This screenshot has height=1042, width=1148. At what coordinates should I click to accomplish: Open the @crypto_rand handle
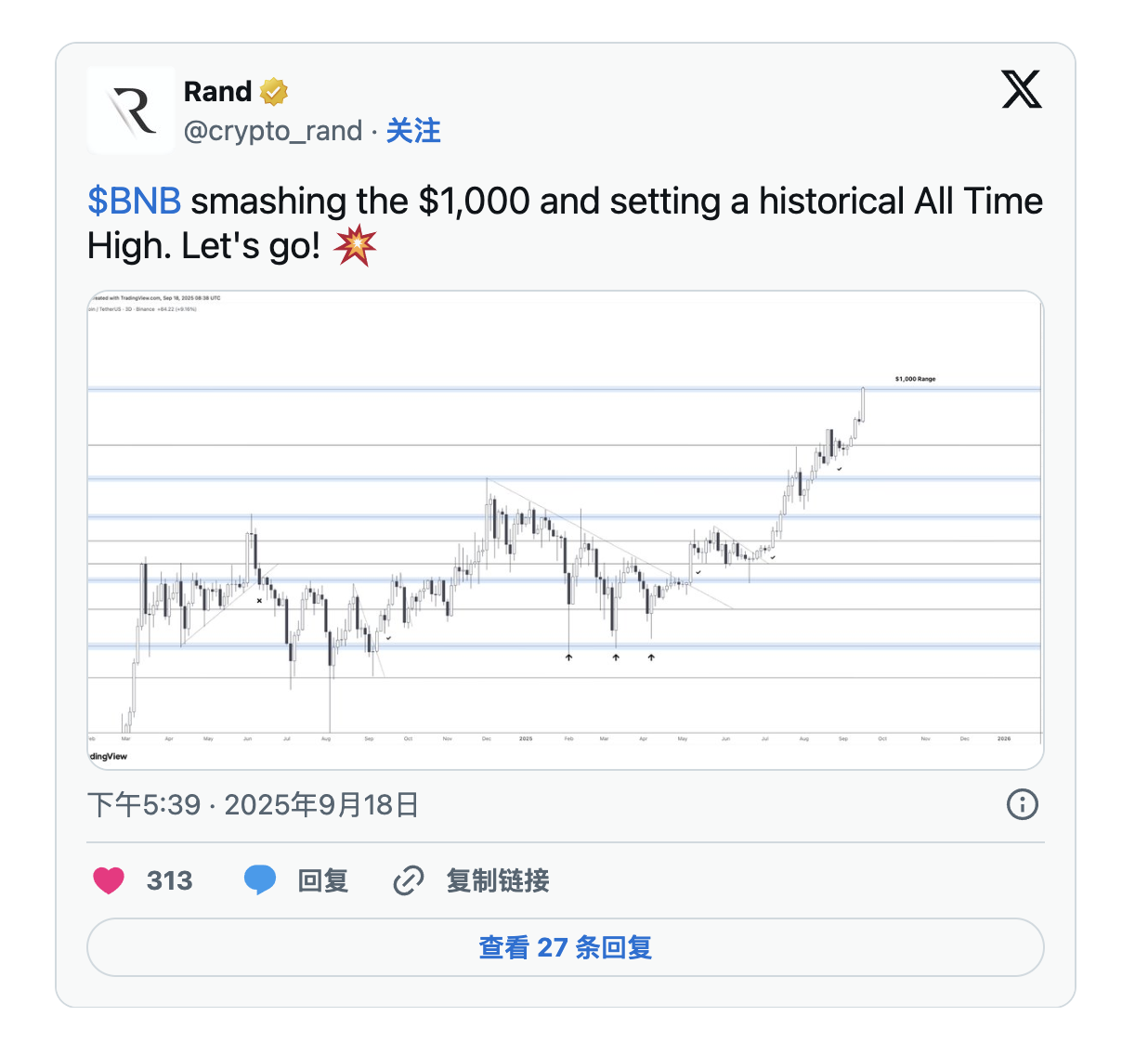(273, 131)
